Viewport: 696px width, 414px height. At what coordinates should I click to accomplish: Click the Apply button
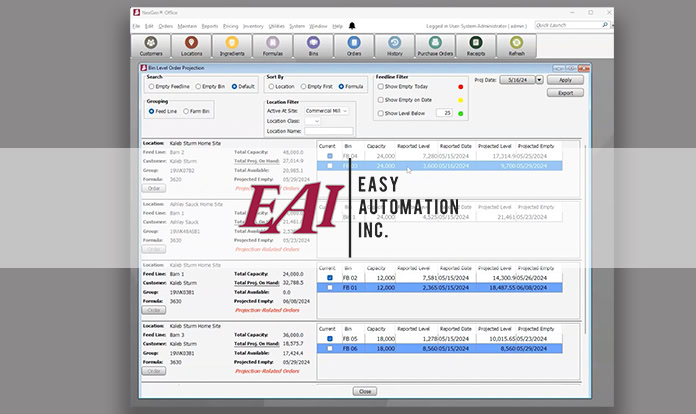click(565, 80)
